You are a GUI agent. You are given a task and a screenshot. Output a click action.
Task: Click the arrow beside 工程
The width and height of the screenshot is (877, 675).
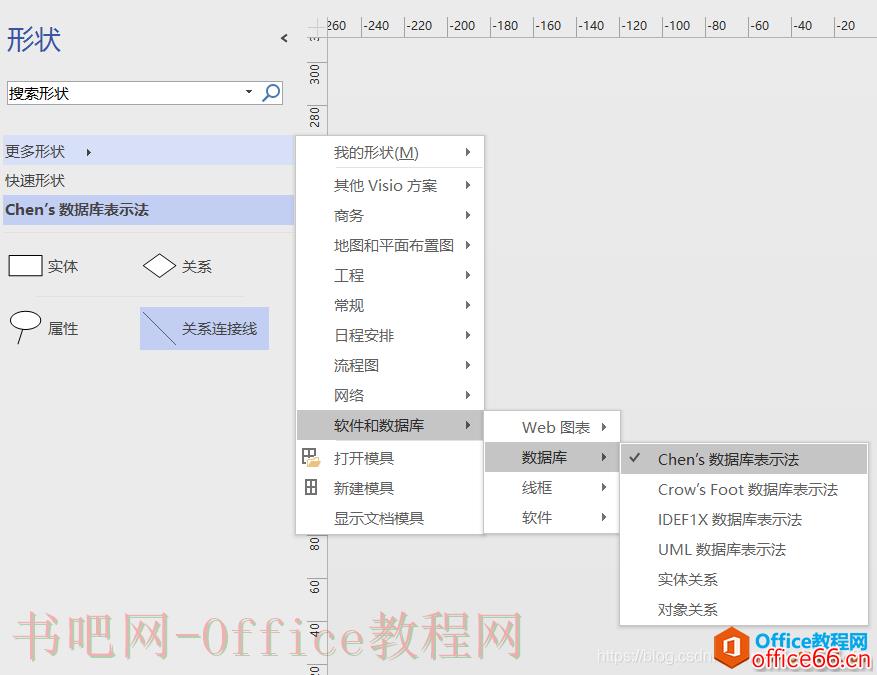click(468, 275)
